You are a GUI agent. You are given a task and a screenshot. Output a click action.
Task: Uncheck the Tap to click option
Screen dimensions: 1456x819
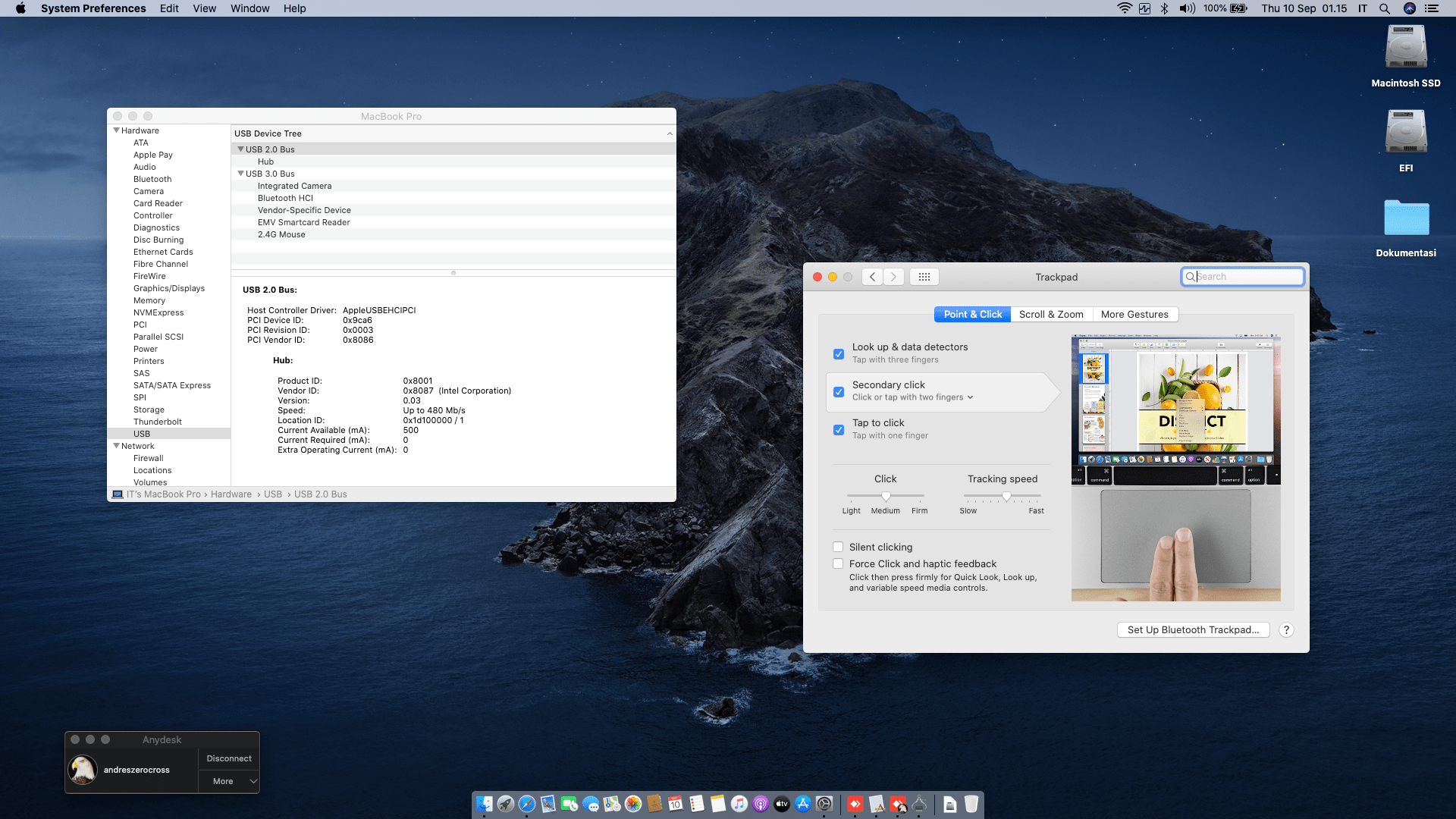839,430
